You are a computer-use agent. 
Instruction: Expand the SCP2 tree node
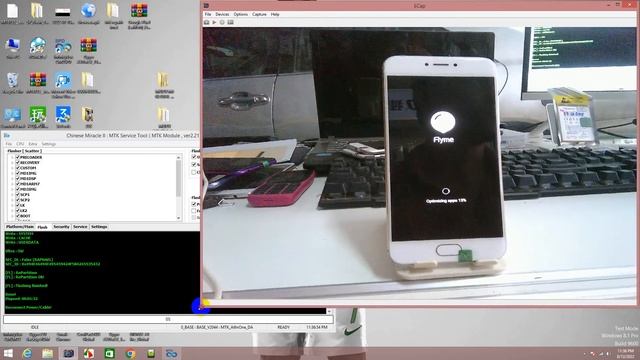tap(13, 200)
